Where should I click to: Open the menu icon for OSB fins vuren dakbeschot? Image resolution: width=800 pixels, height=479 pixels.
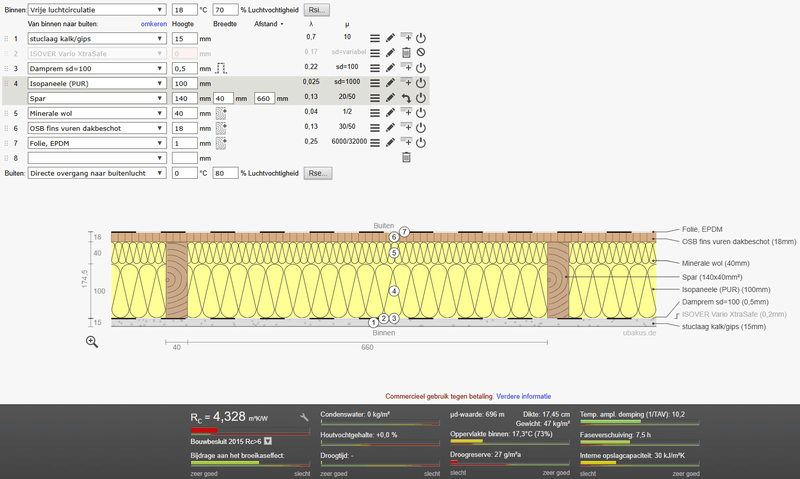(x=374, y=128)
